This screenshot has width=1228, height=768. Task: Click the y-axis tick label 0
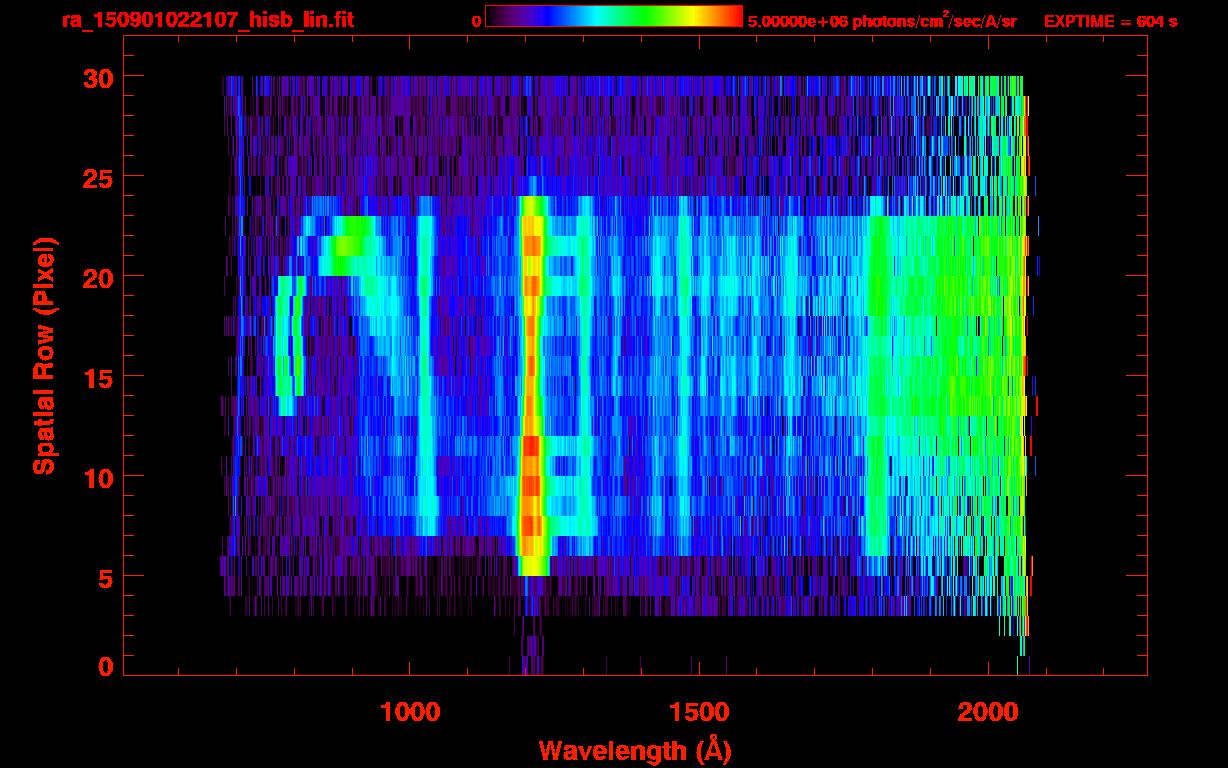click(103, 666)
